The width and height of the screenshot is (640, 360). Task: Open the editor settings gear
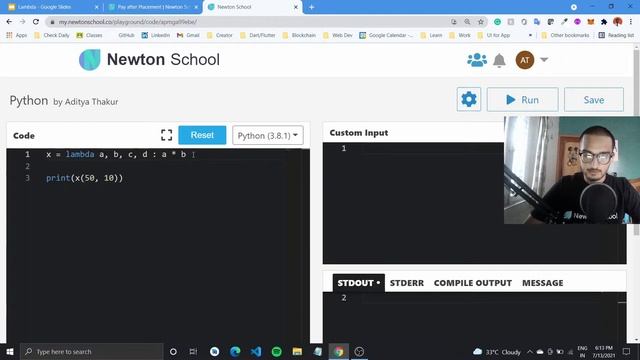[469, 99]
